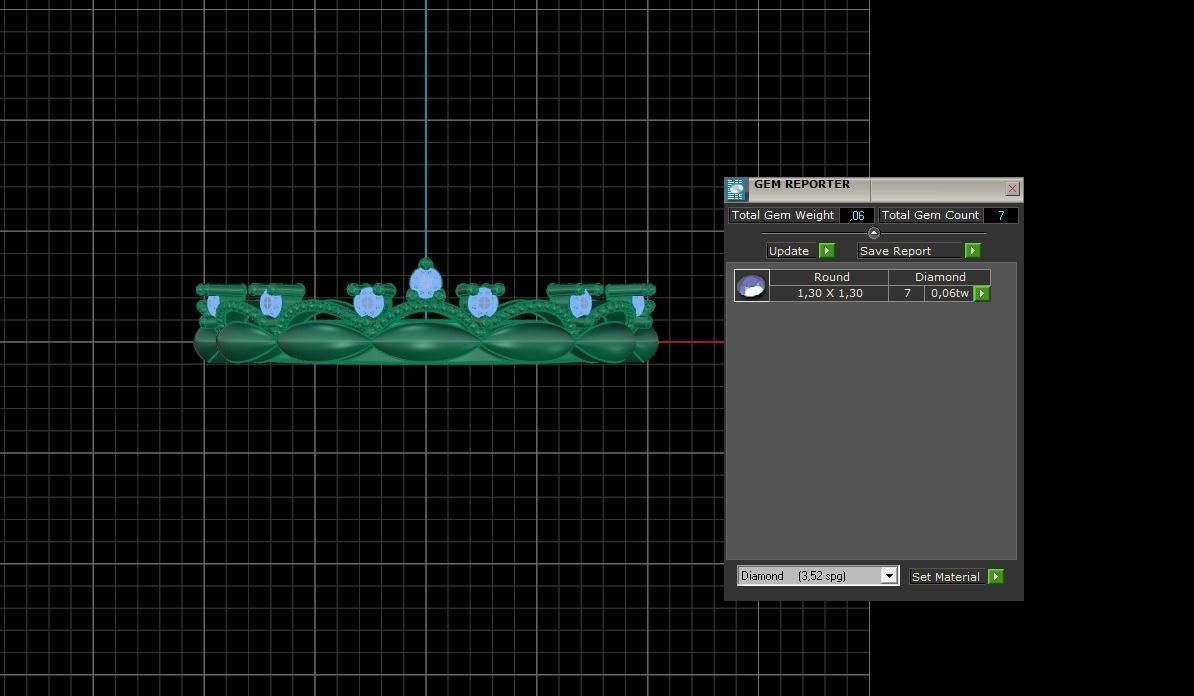Image resolution: width=1194 pixels, height=696 pixels.
Task: Select the green ring band model
Action: coord(426,342)
